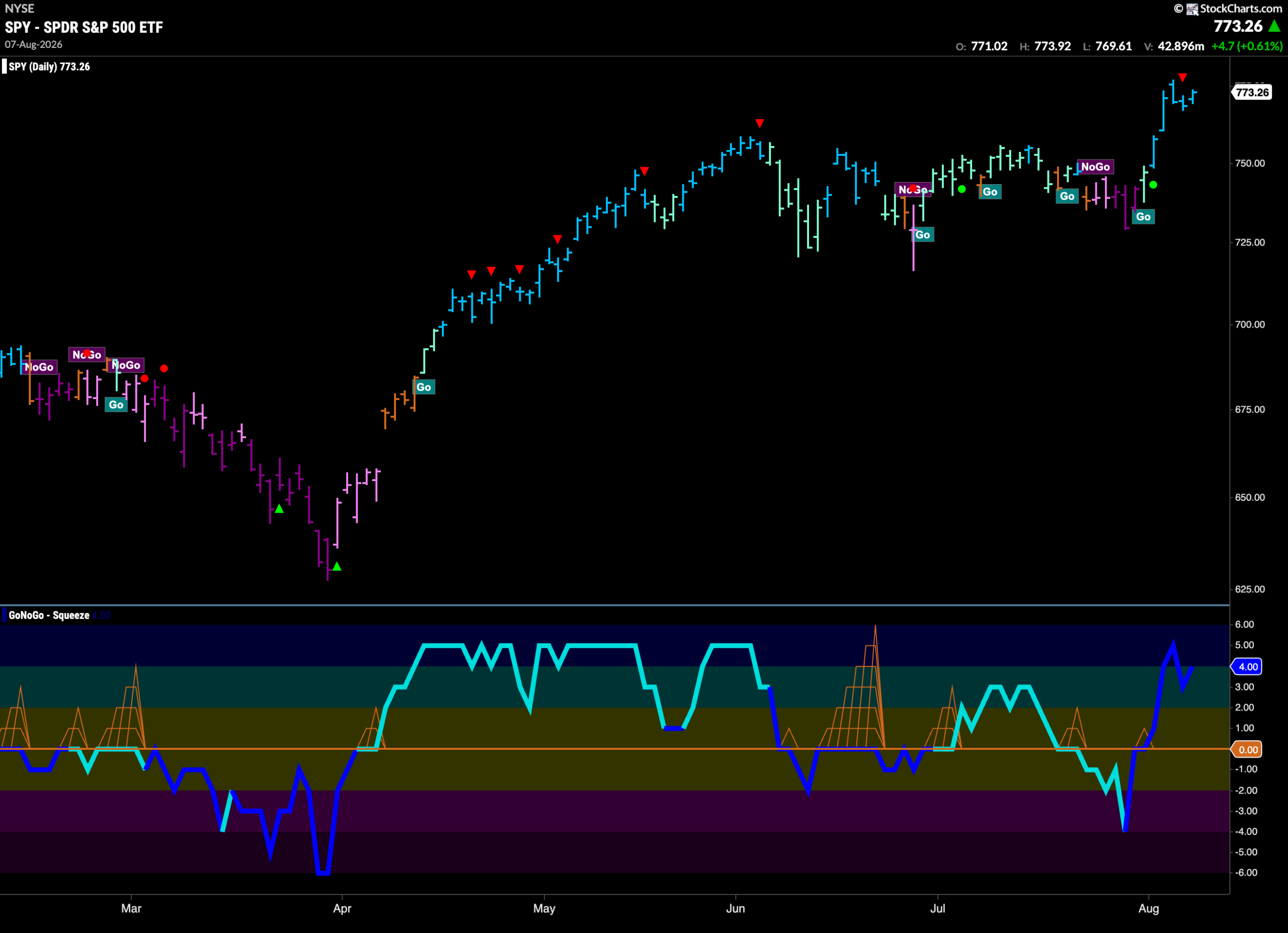Select the SPY - SPDR S&P 500 ETF title
Image resolution: width=1288 pixels, height=933 pixels.
(x=84, y=27)
